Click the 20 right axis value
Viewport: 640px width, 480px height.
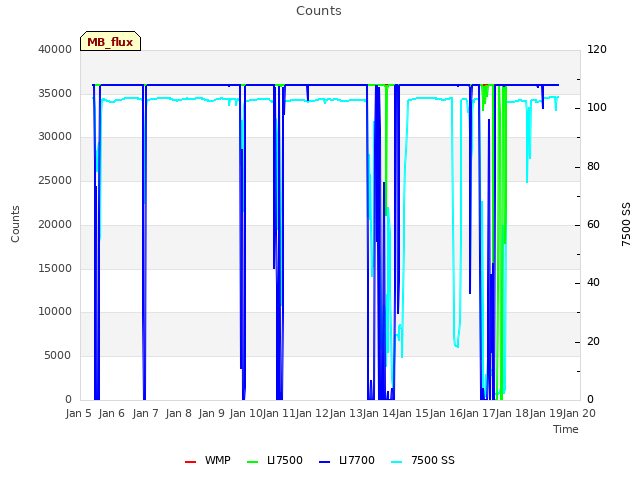pos(593,341)
